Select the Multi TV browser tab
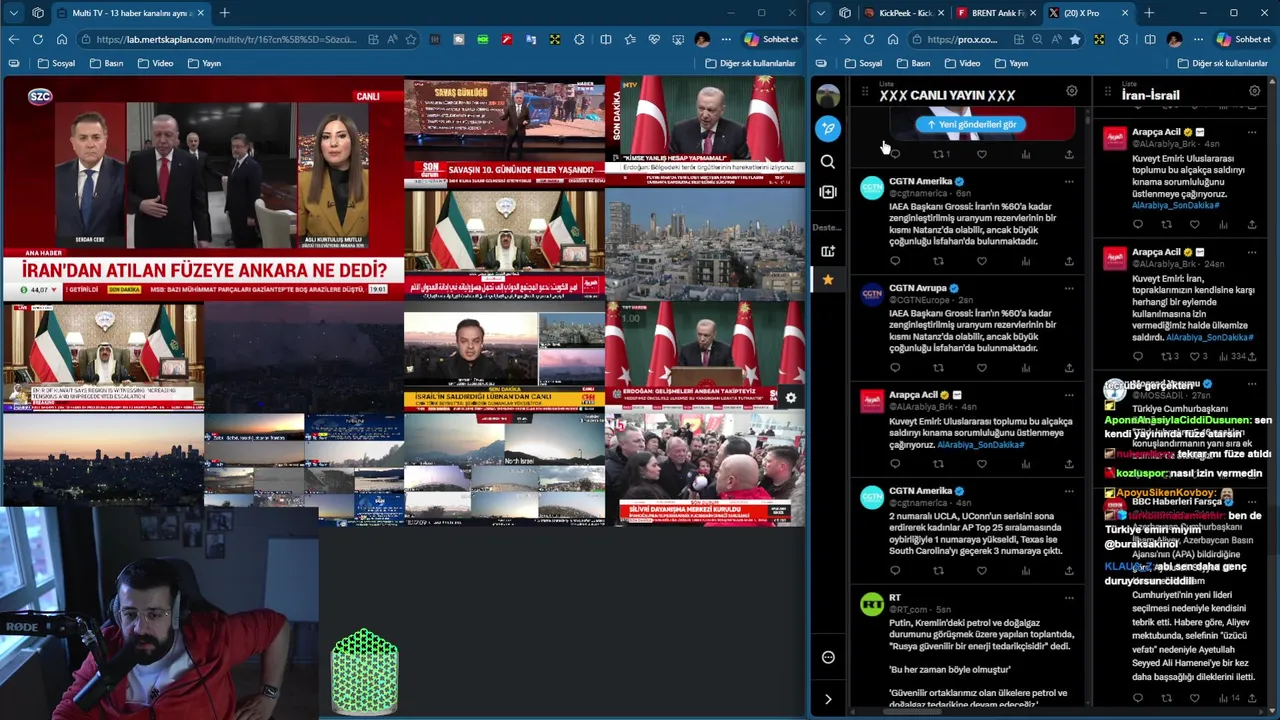This screenshot has width=1280, height=720. click(x=128, y=13)
